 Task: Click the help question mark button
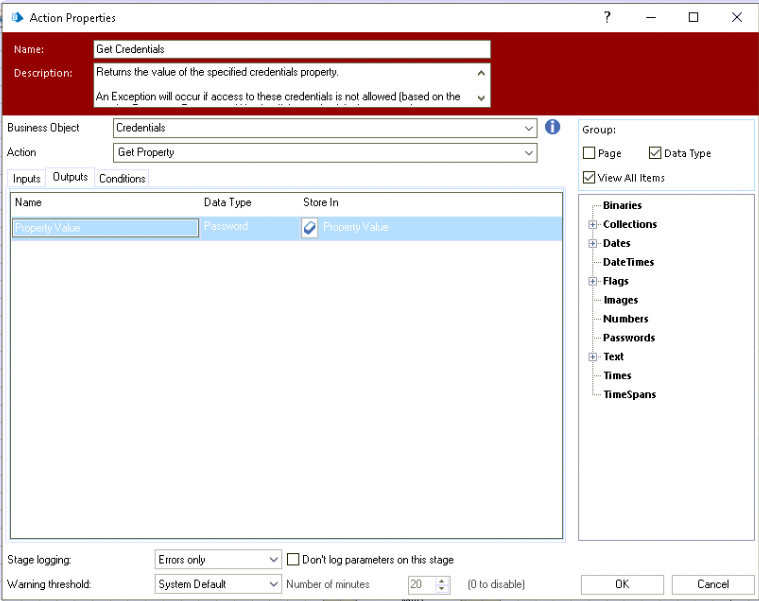coord(607,17)
